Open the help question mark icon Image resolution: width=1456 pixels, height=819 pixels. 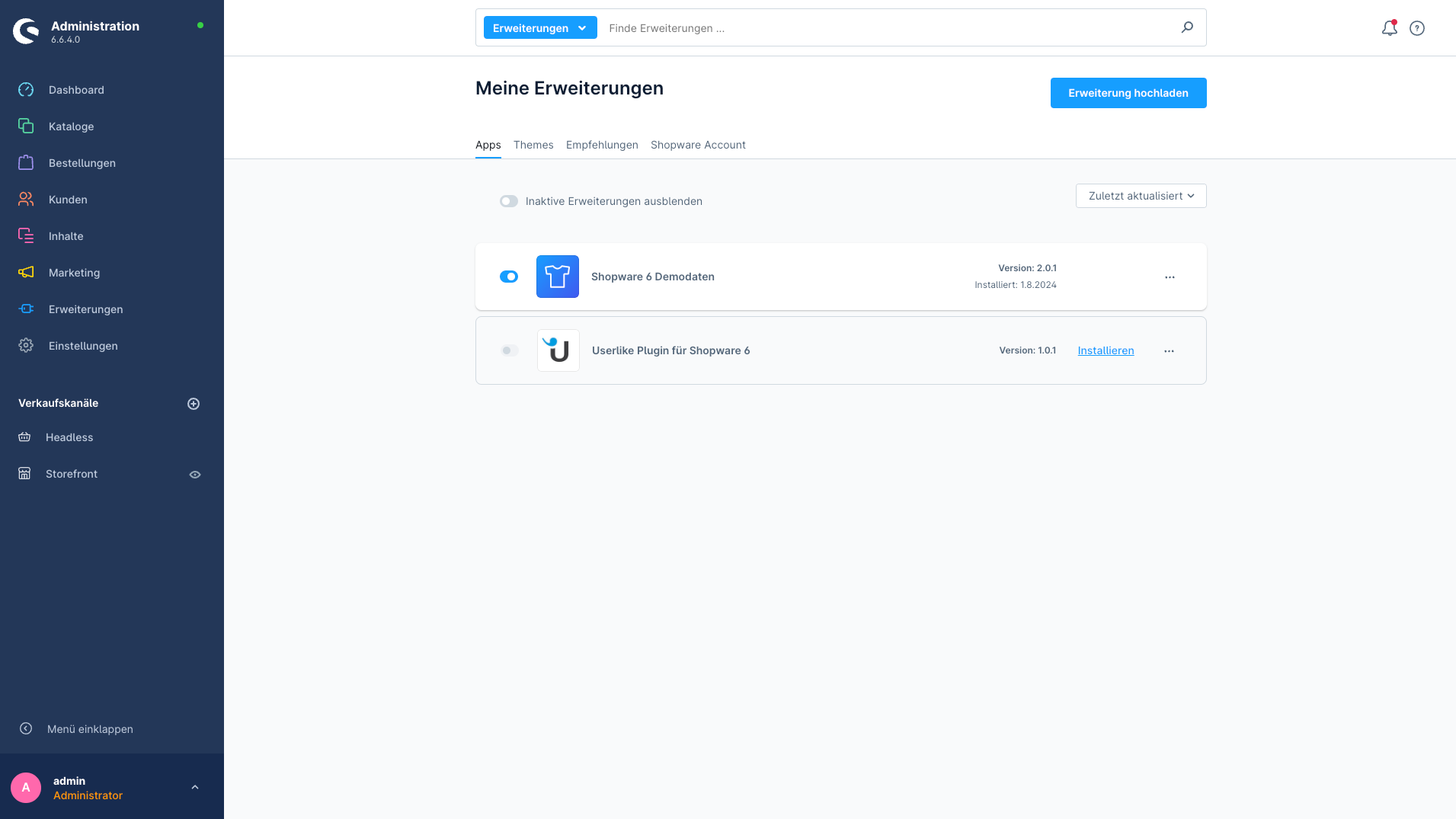pyautogui.click(x=1417, y=28)
